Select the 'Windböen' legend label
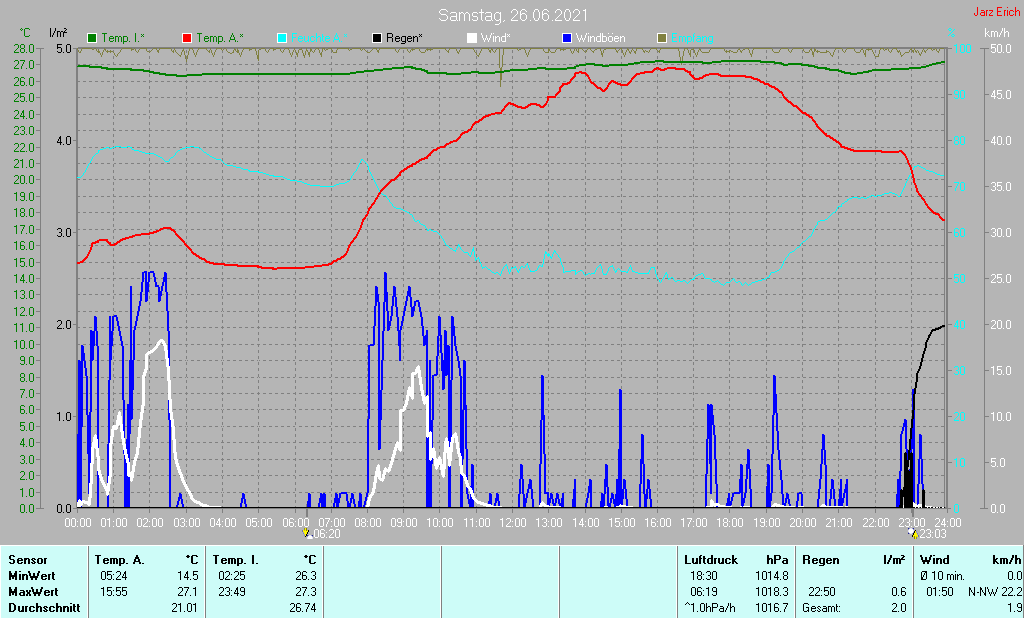The height and width of the screenshot is (618, 1024). point(600,38)
